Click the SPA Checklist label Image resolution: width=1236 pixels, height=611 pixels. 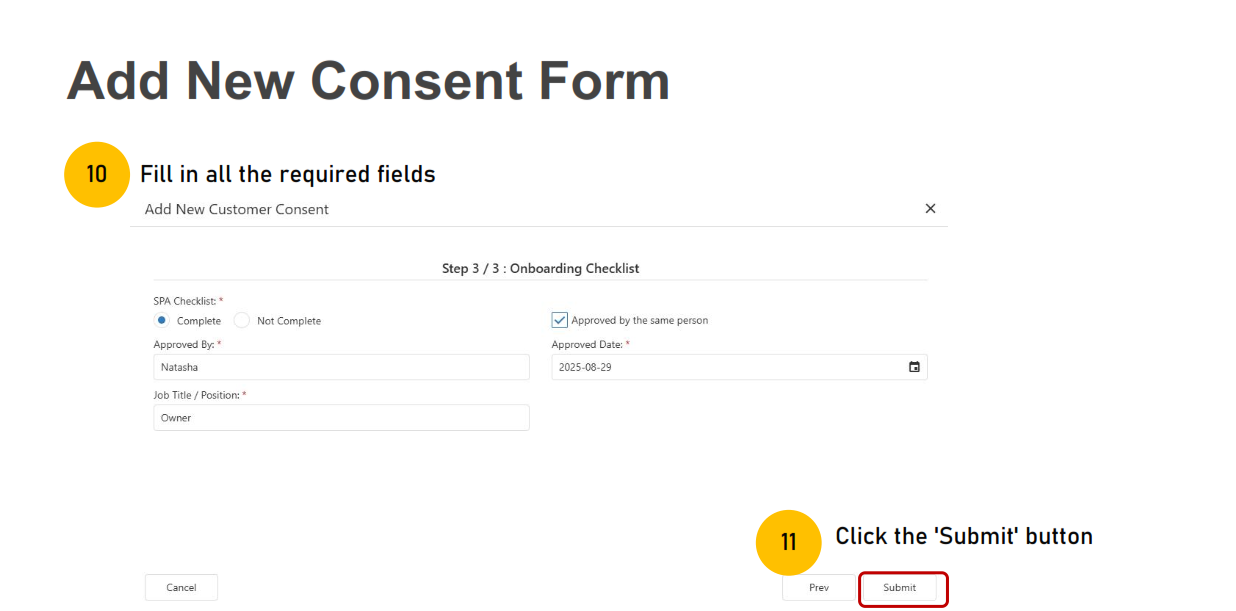tap(188, 301)
